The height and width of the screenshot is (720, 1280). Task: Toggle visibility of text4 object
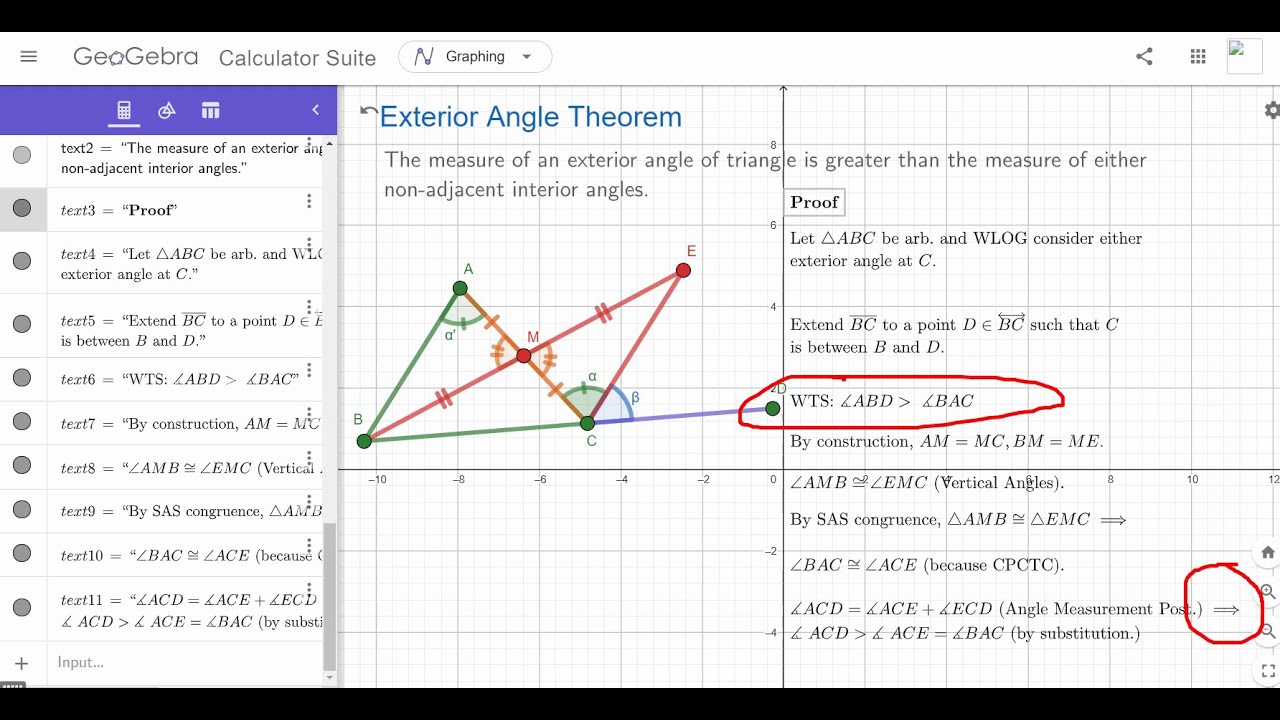click(x=22, y=261)
